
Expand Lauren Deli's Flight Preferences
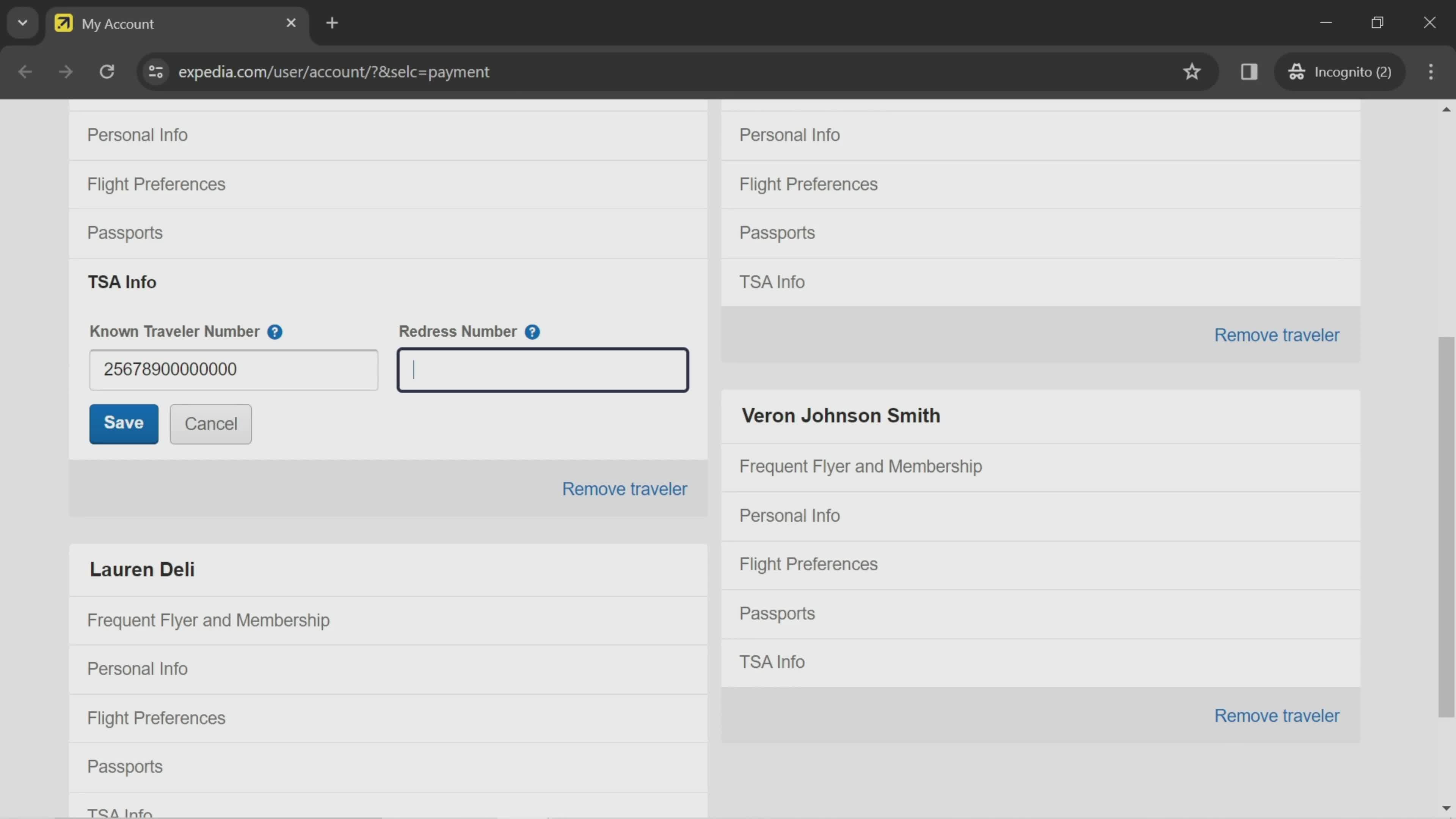(x=388, y=719)
